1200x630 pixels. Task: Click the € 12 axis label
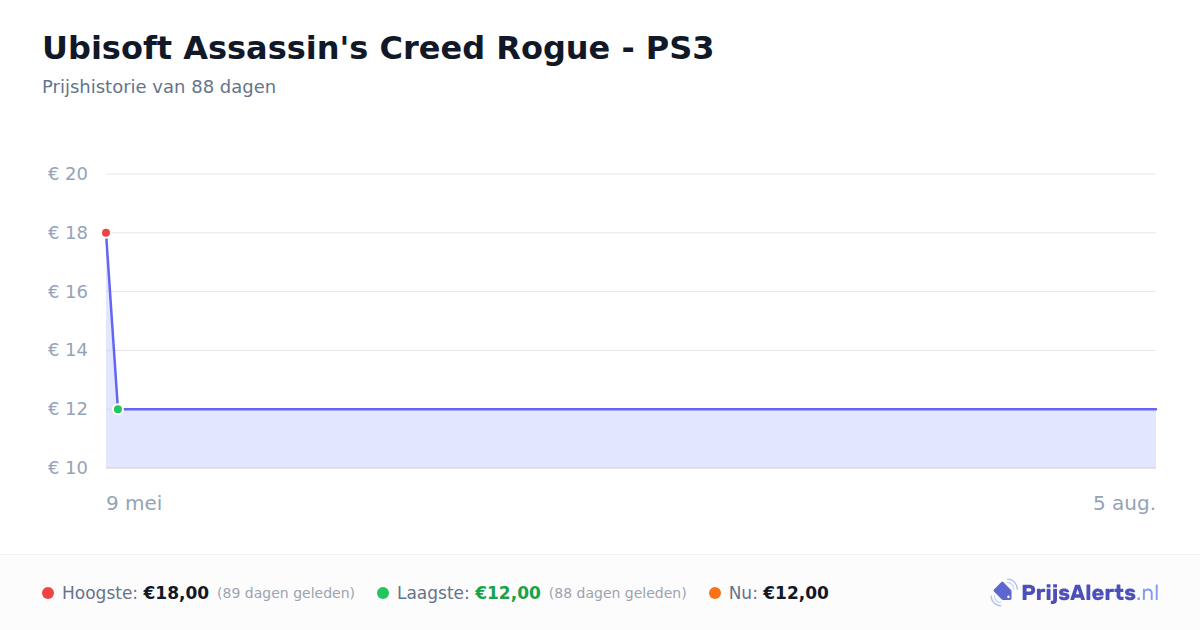(x=68, y=409)
